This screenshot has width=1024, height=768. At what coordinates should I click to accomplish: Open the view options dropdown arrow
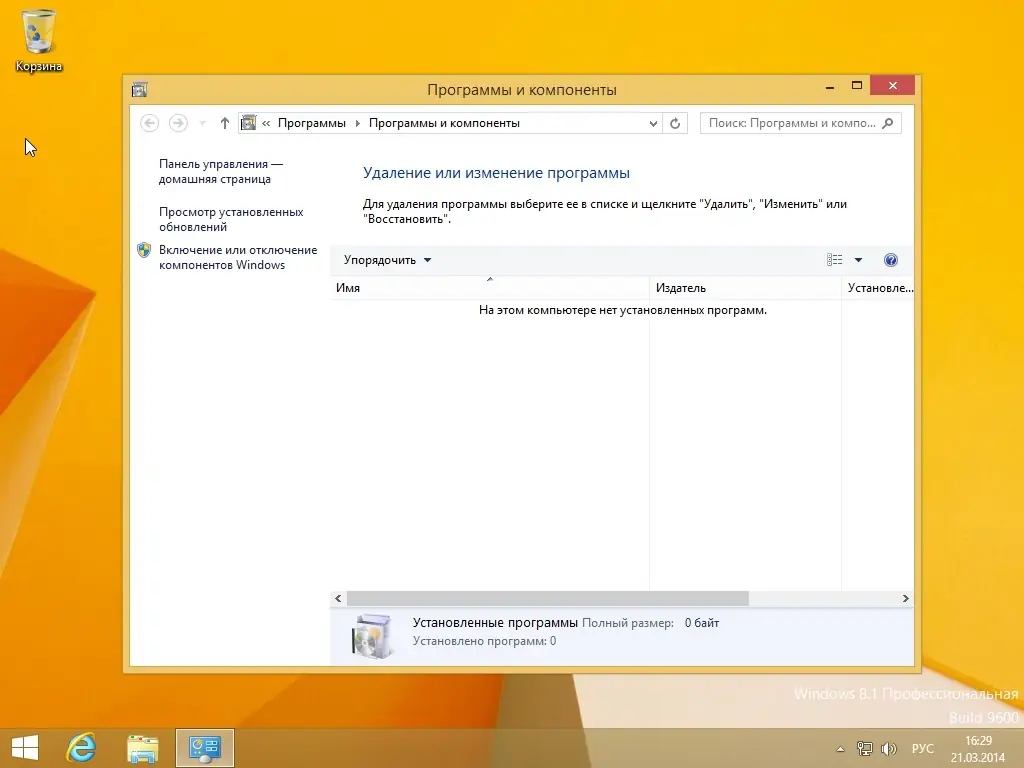pyautogui.click(x=858, y=259)
